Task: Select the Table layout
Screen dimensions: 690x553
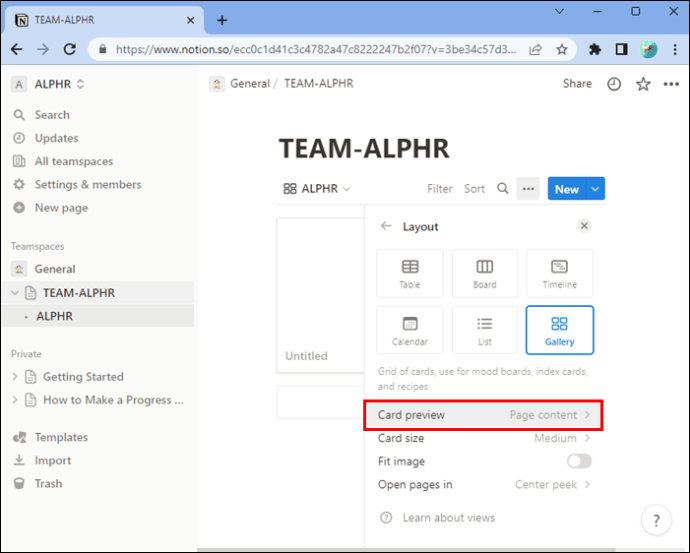Action: pyautogui.click(x=410, y=273)
